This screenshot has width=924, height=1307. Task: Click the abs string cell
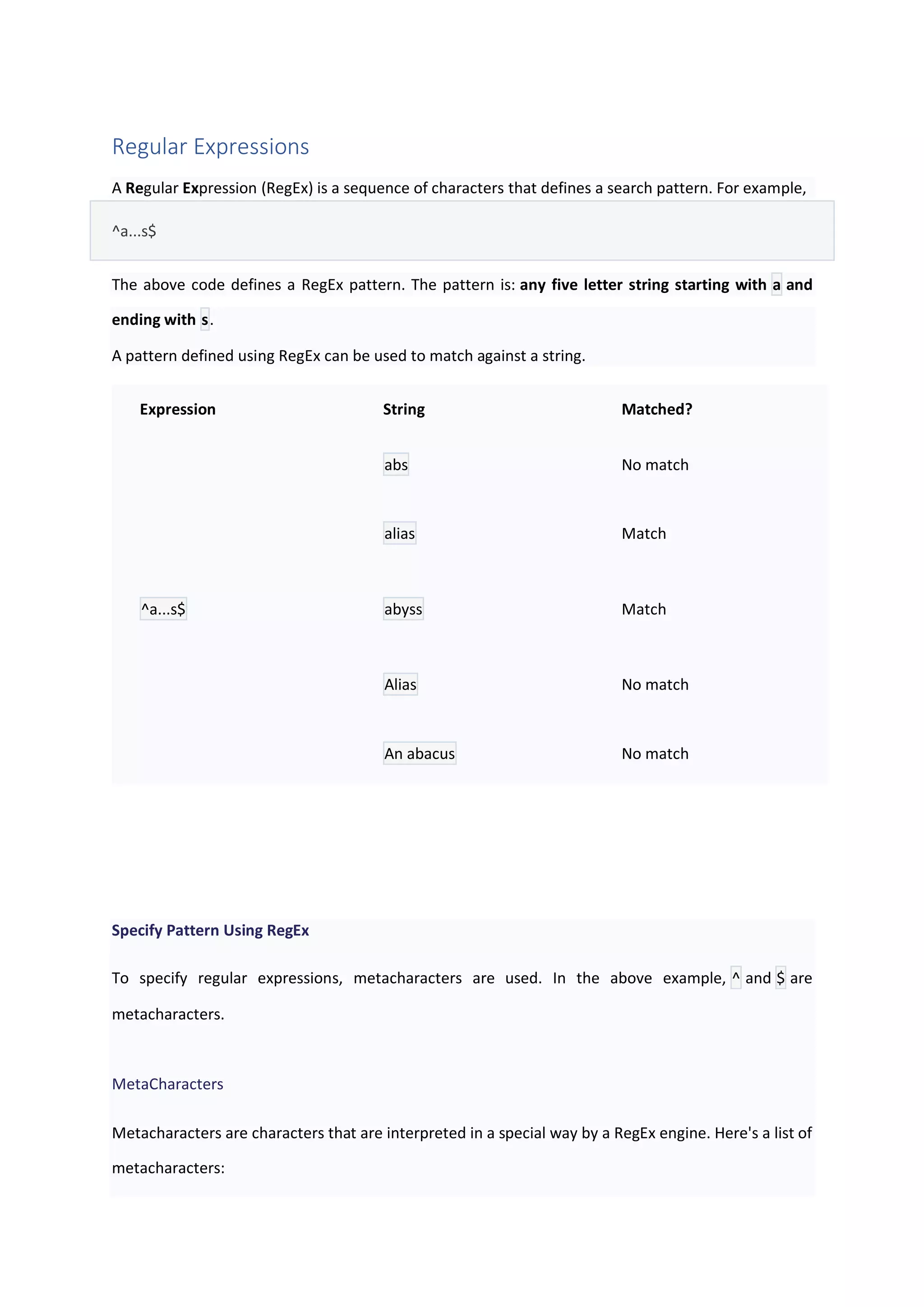(x=396, y=464)
